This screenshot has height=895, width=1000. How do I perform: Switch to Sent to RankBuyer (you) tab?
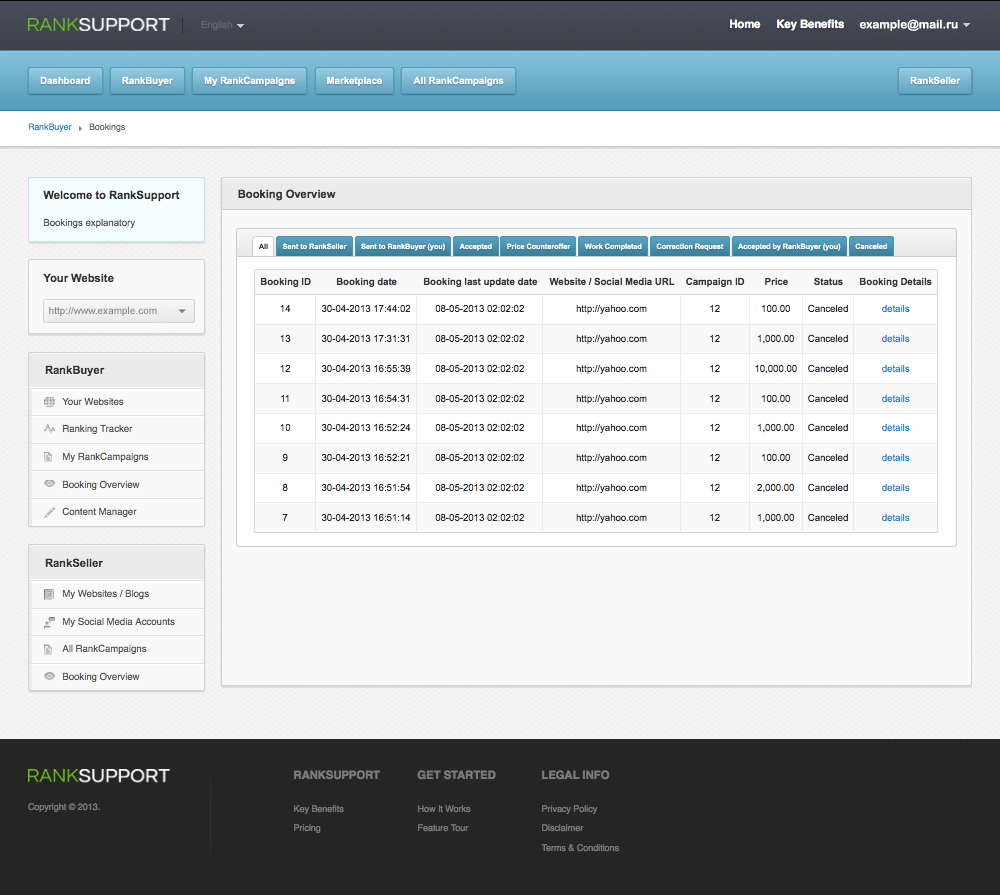(403, 246)
